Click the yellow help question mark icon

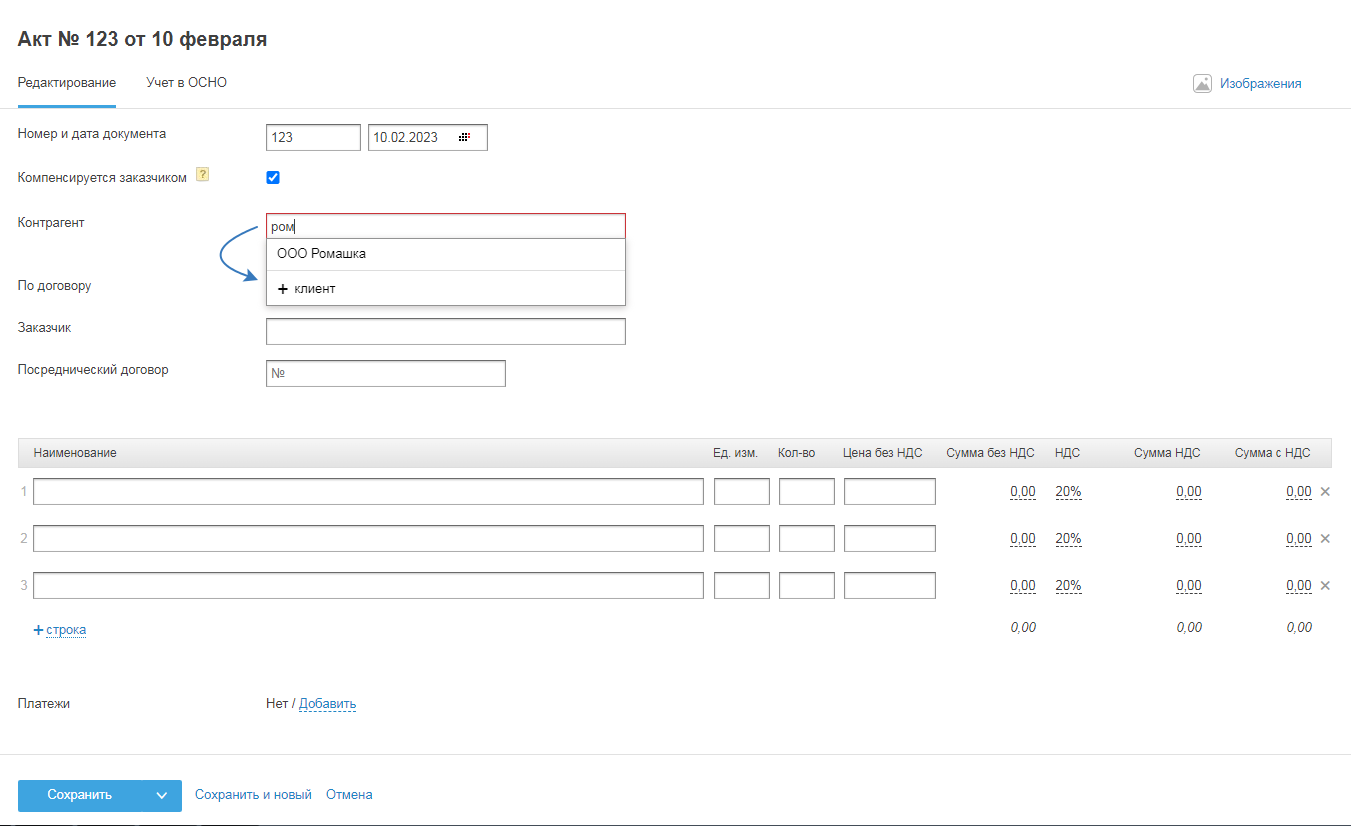pos(202,175)
